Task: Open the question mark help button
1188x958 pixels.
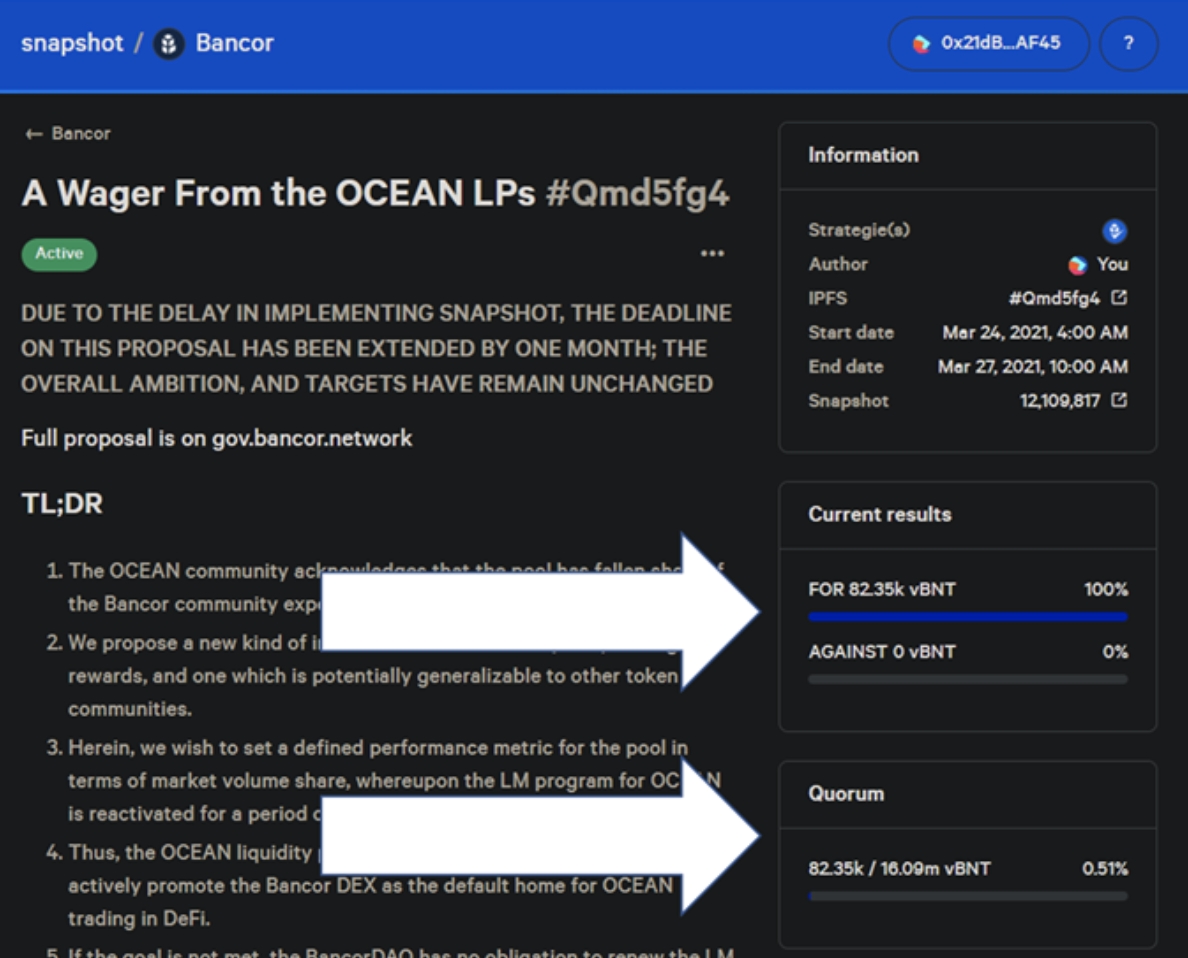Action: click(x=1128, y=44)
